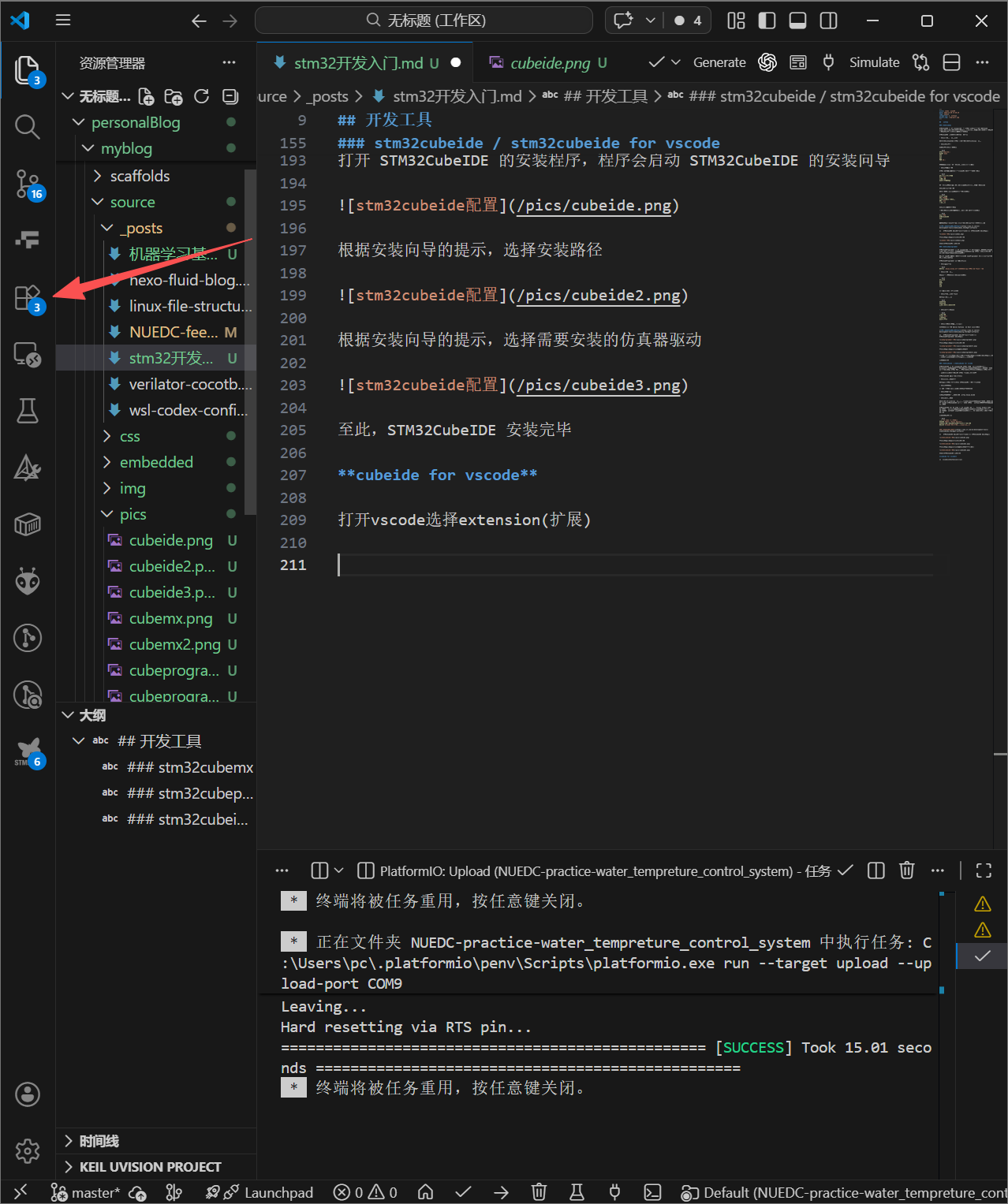Maximize the terminal panel size
The image size is (1008, 1204).
(984, 870)
